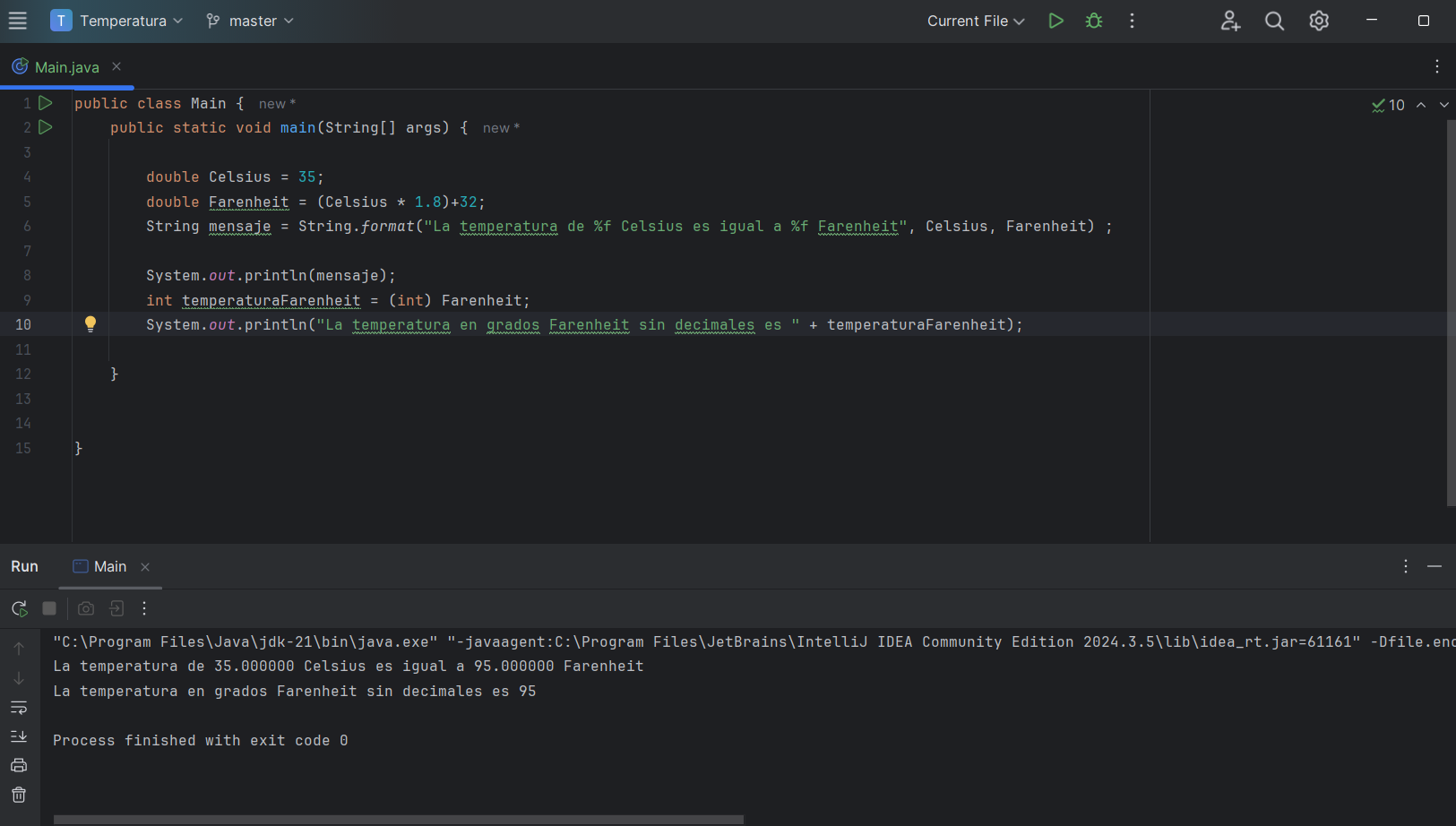Click the value 35 on line 4
Screen dimensions: 1456x826
coord(307,177)
